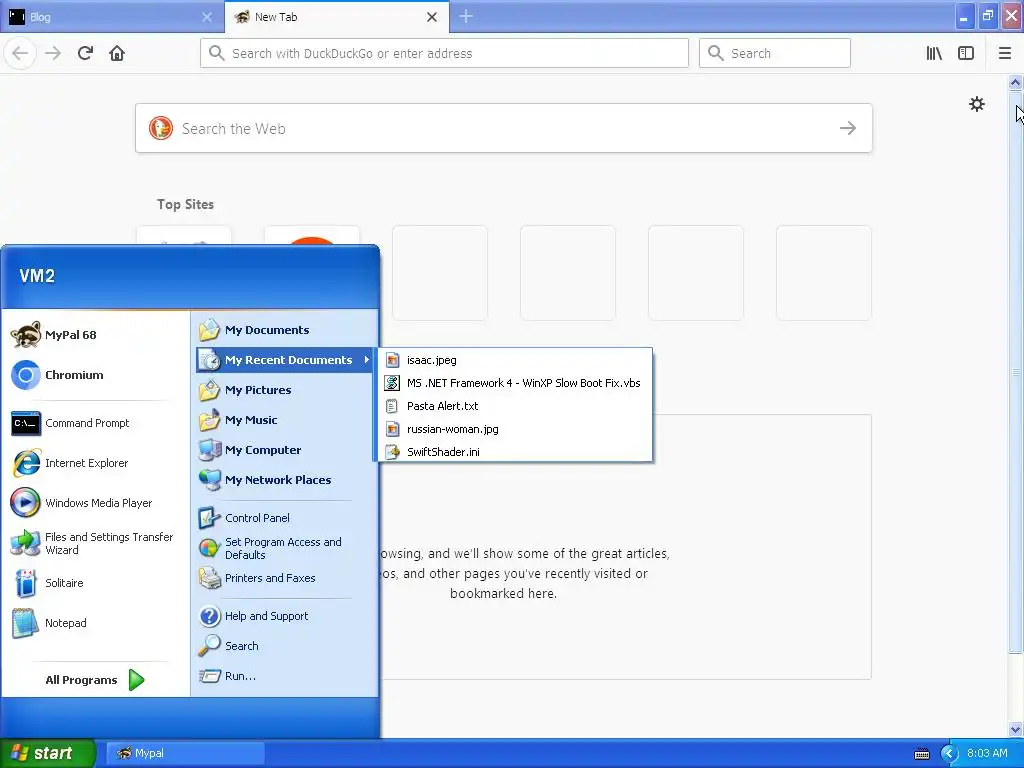The height and width of the screenshot is (768, 1024).
Task: Click the Start button
Action: pyautogui.click(x=48, y=753)
